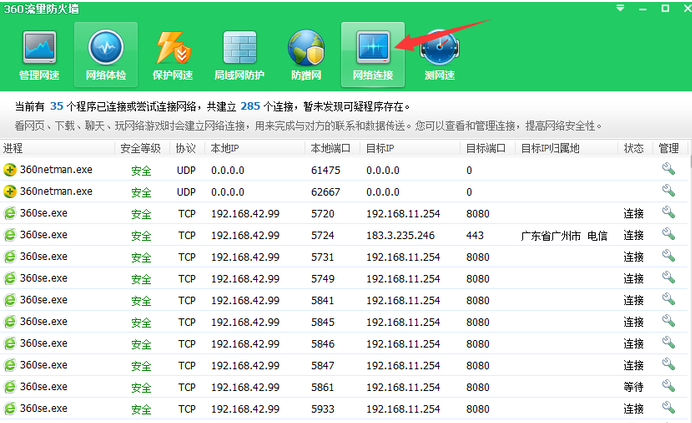Click the 360netman.exe icon for port 62667
The image size is (692, 423).
[x=10, y=191]
